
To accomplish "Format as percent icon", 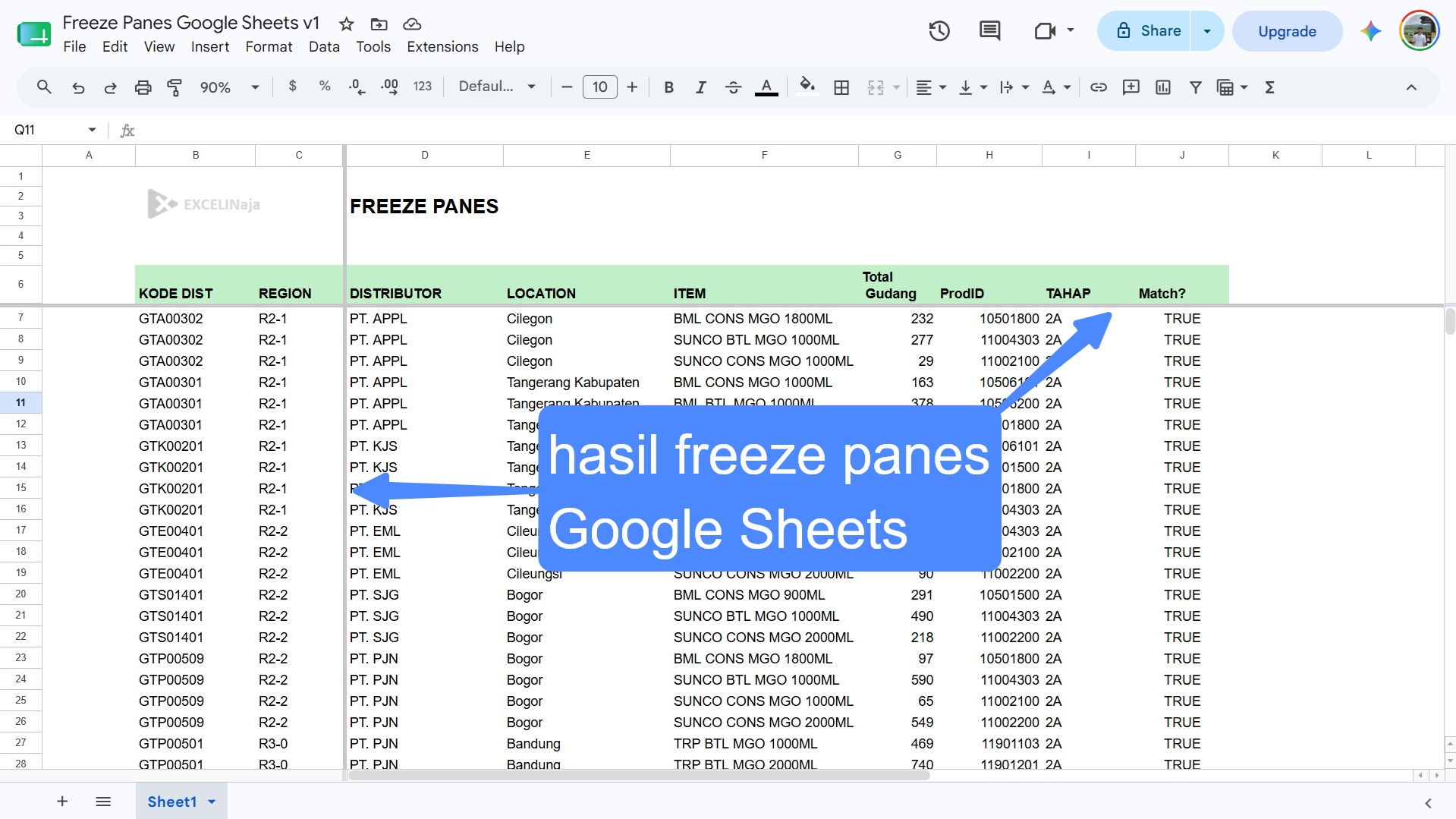I will tap(325, 87).
